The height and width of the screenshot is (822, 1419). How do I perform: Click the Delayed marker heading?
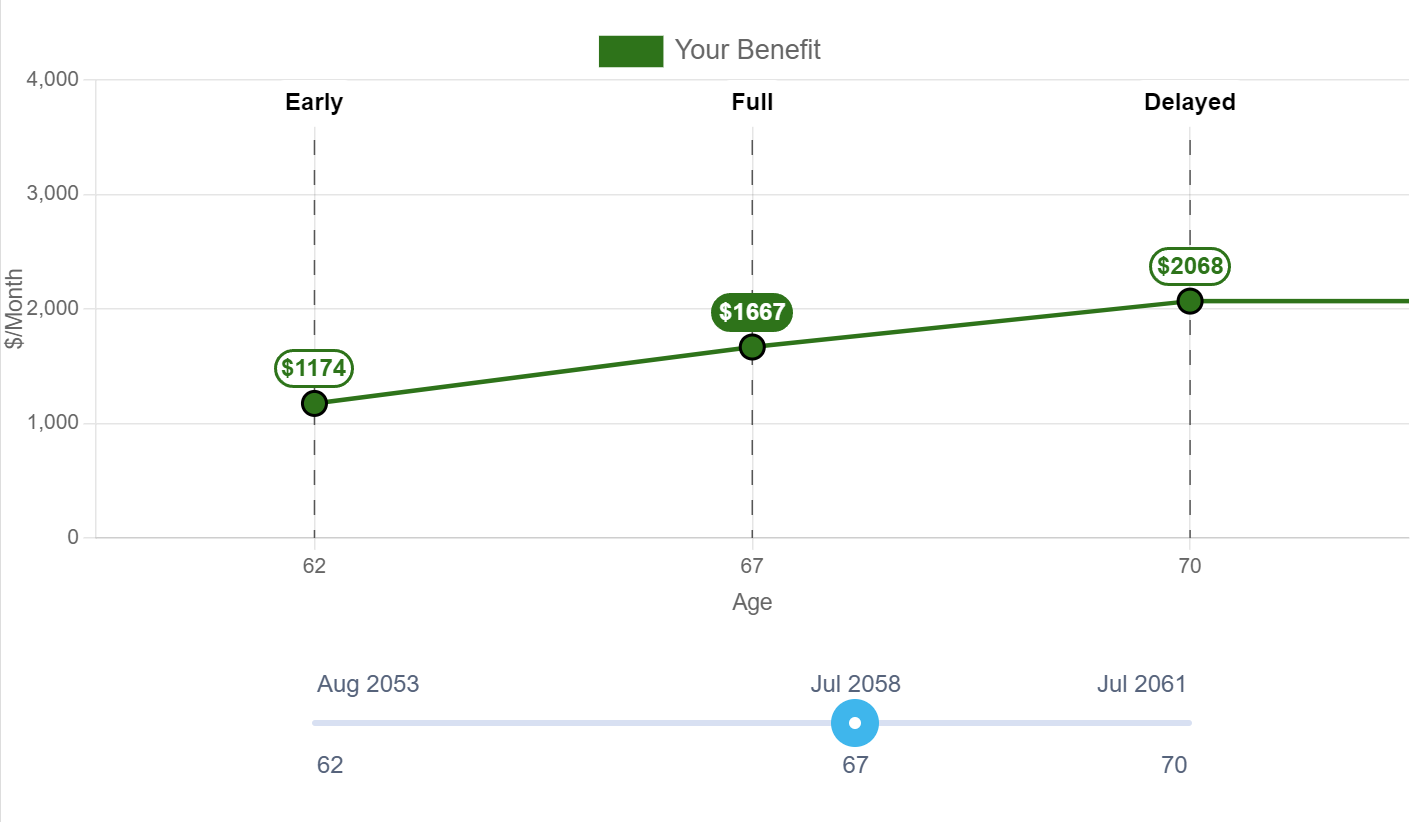[x=1190, y=102]
